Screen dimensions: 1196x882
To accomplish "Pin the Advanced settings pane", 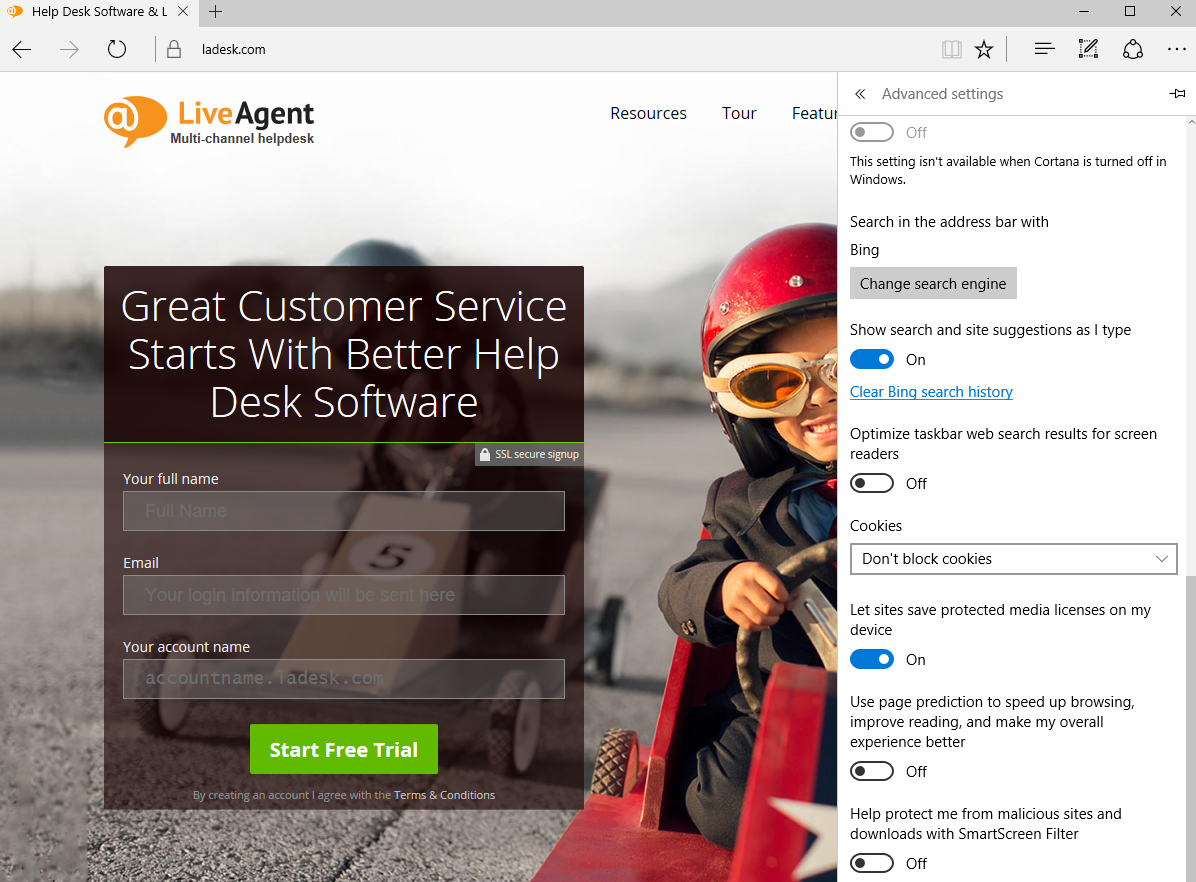I will 1177,94.
